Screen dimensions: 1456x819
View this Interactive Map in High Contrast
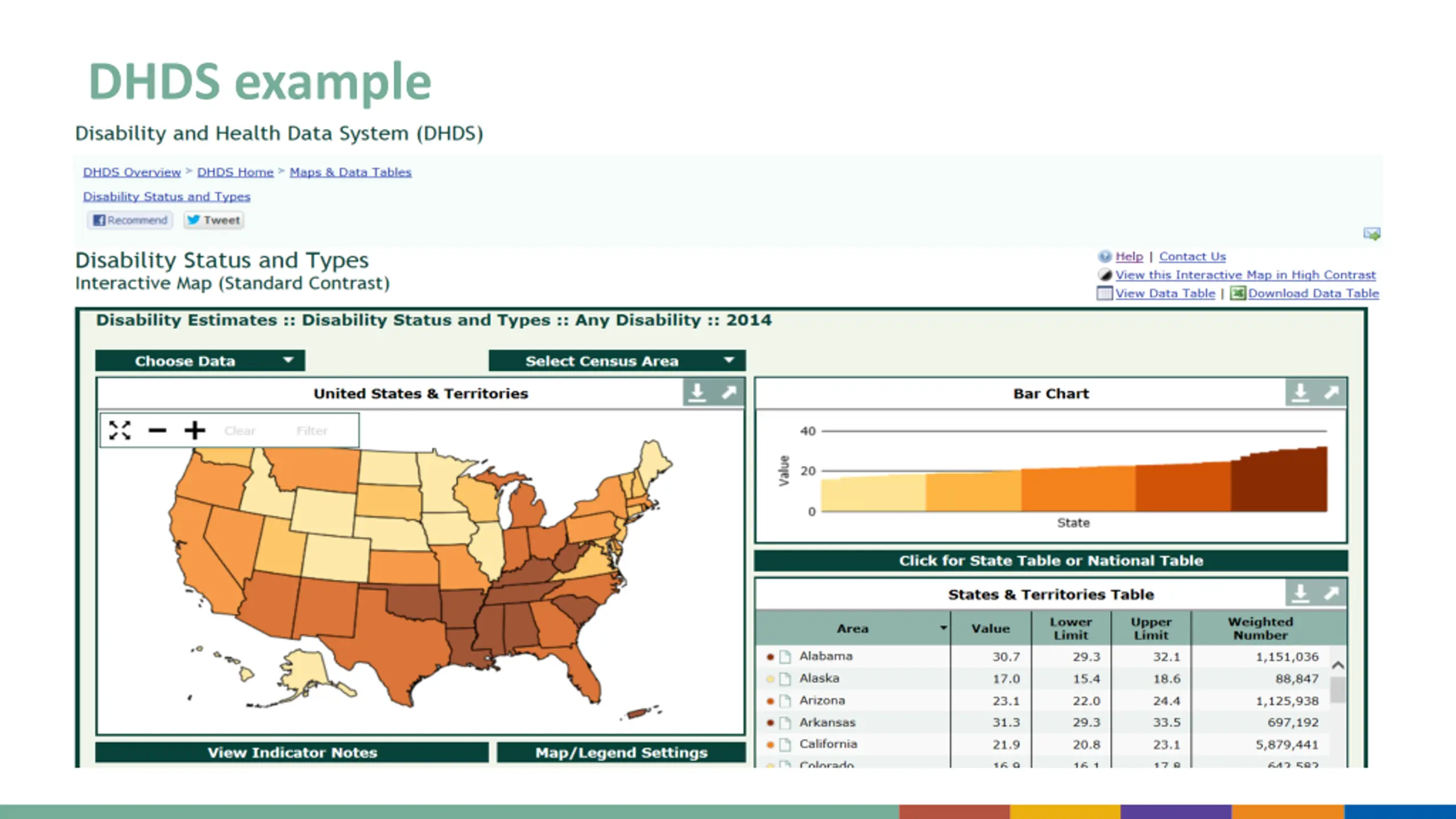tap(1246, 275)
